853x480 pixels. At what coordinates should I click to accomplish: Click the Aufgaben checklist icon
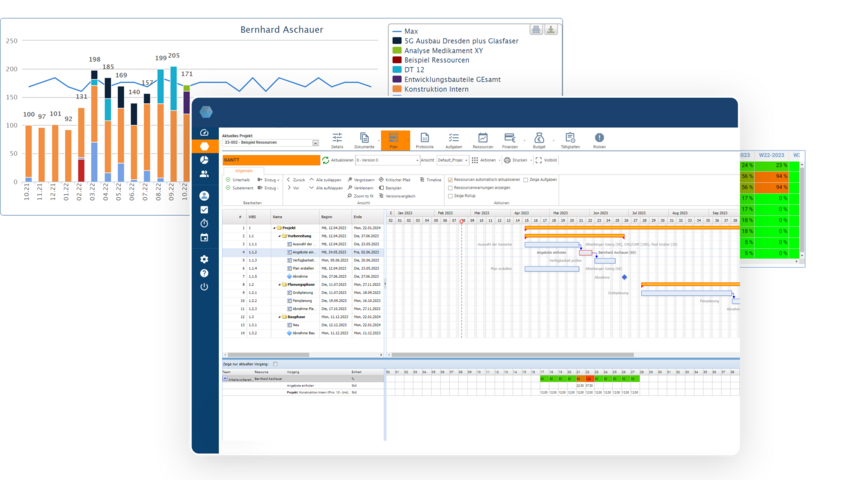(454, 140)
